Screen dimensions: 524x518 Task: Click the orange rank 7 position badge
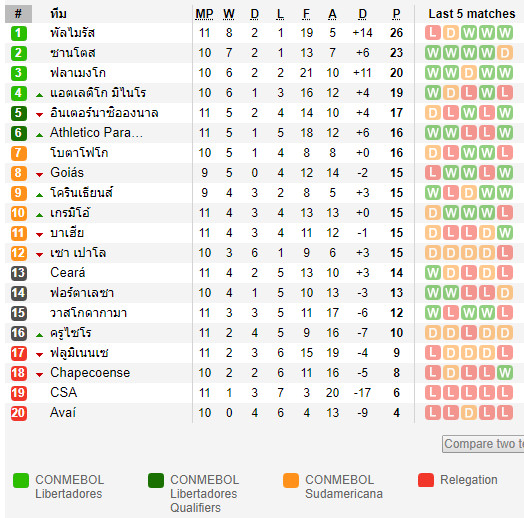(x=18, y=153)
